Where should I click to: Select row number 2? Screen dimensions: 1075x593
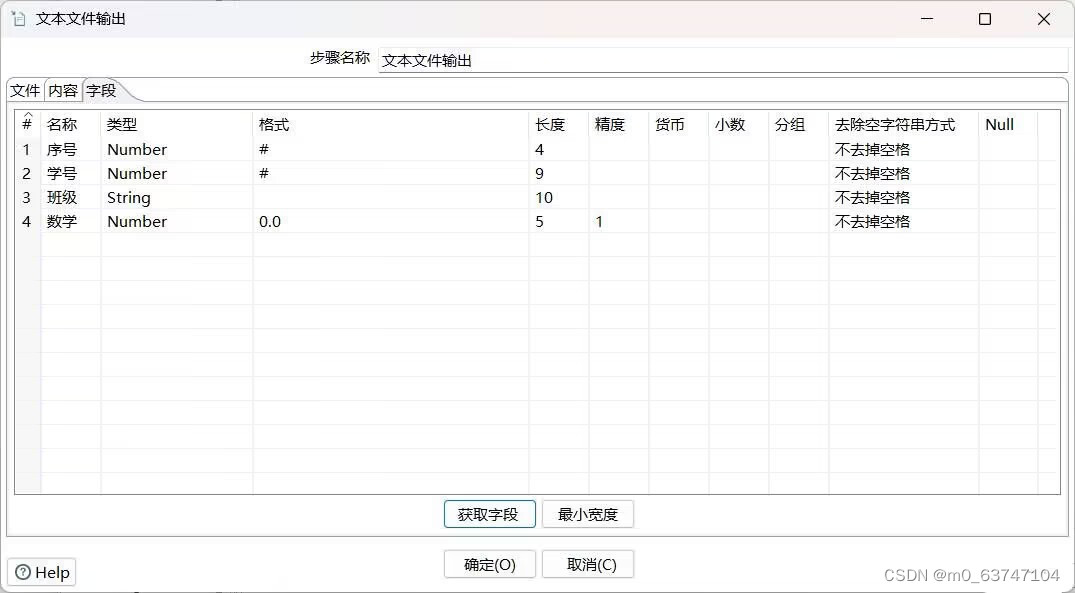[x=27, y=173]
